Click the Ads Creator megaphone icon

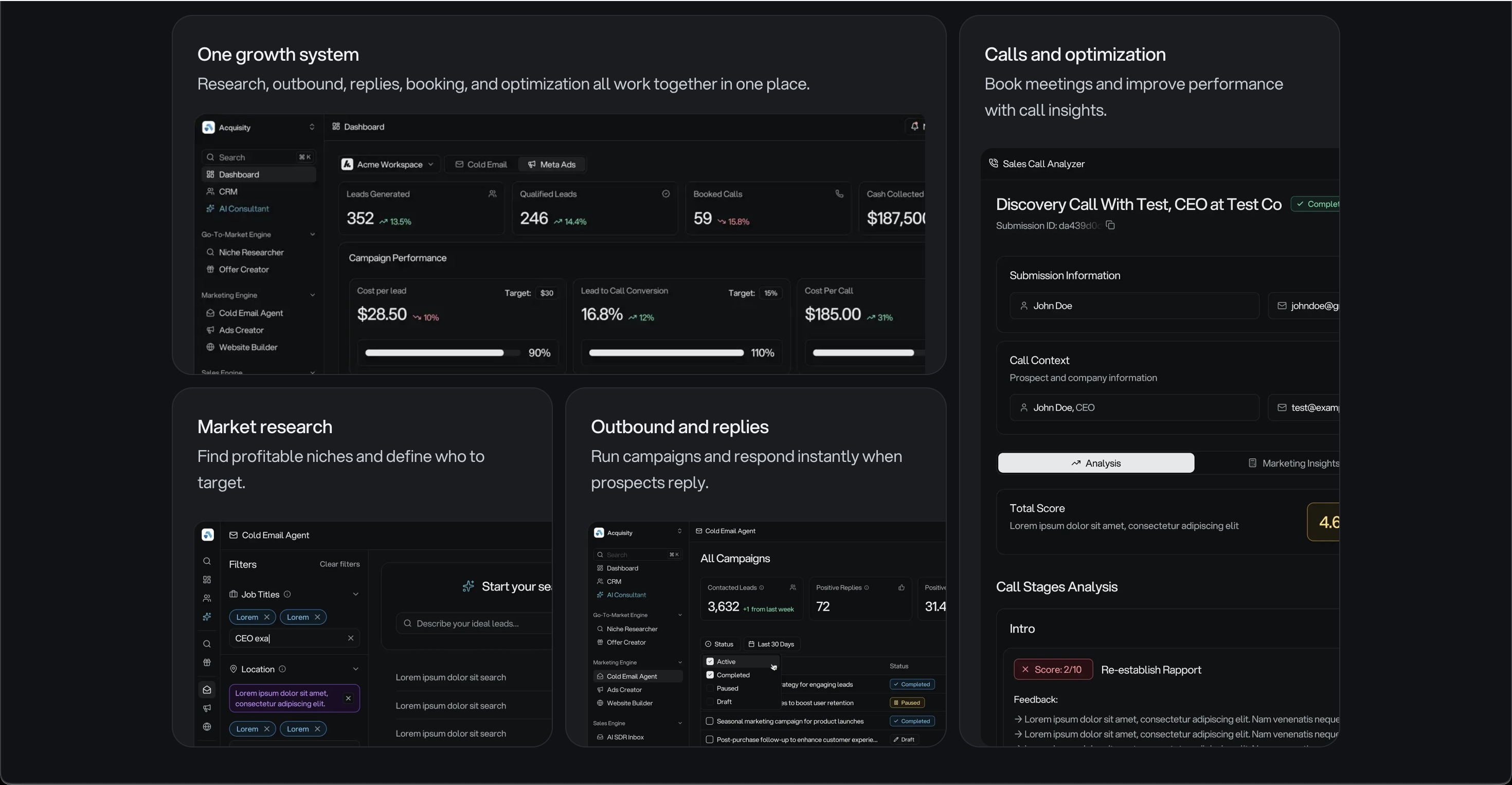click(x=211, y=330)
